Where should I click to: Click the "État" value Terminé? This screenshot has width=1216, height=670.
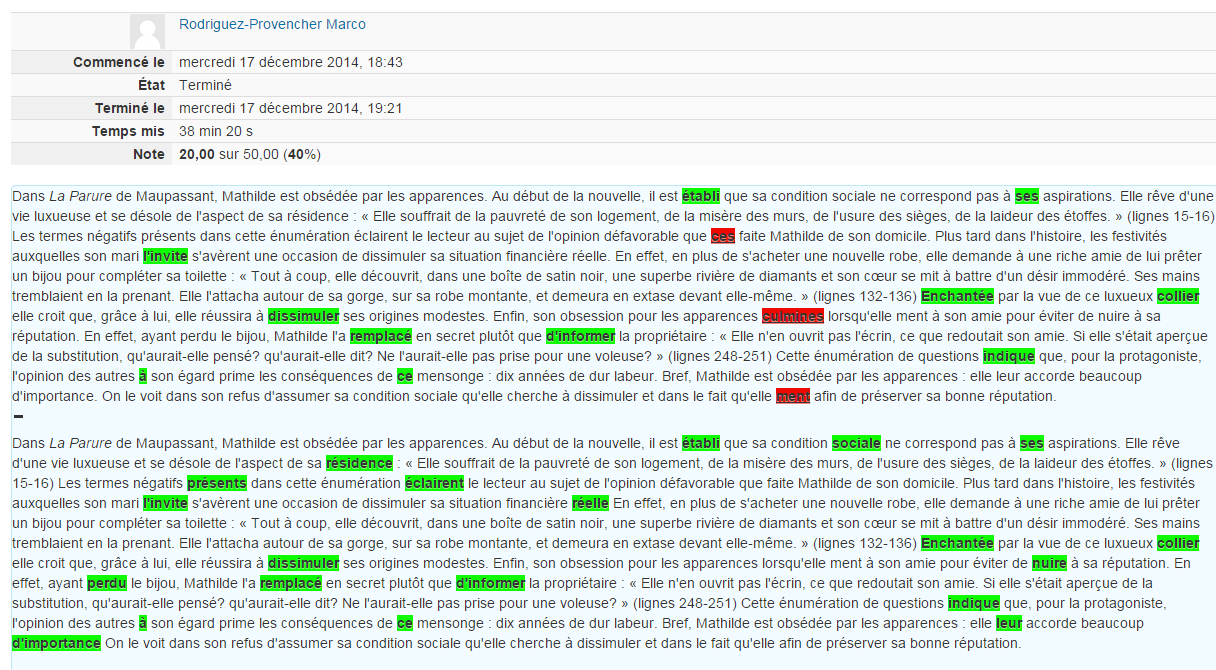pos(205,85)
